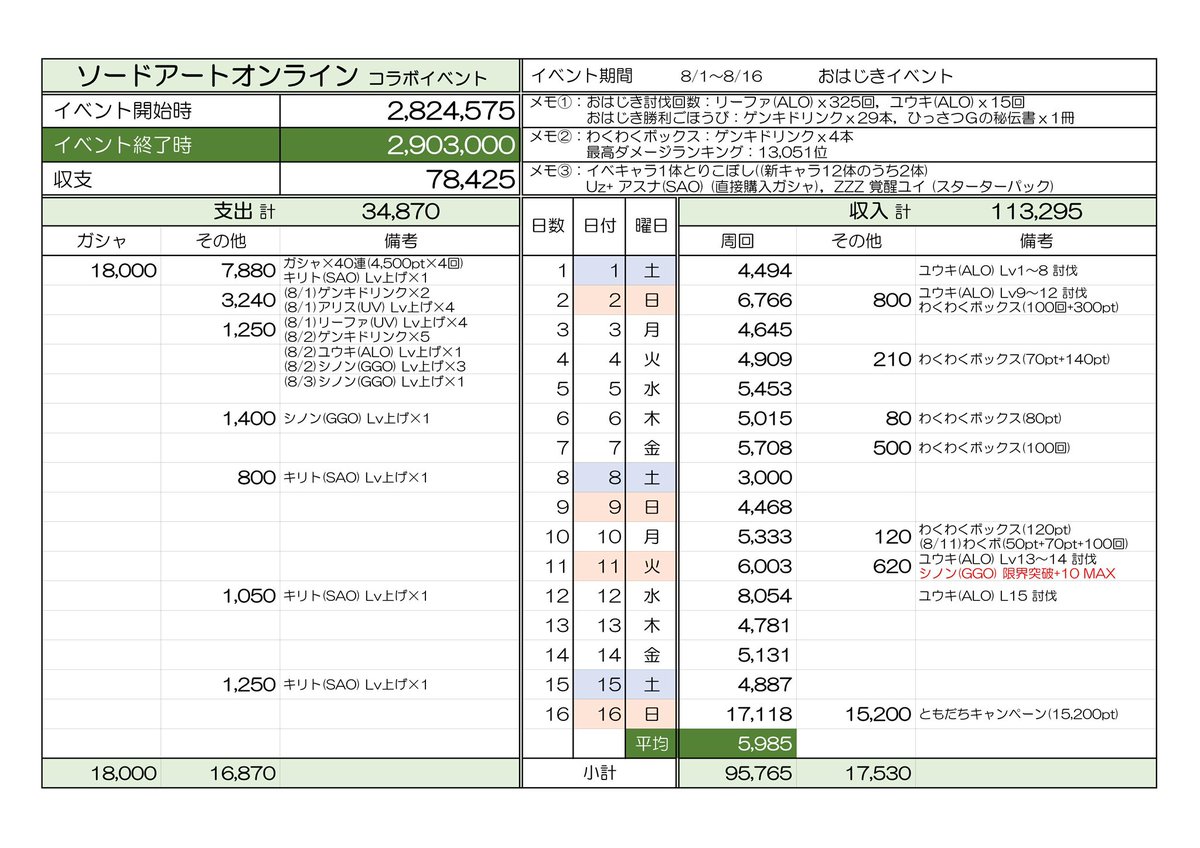Click the green 平均 label
Screen dimensions: 1200x848
pyautogui.click(x=651, y=744)
